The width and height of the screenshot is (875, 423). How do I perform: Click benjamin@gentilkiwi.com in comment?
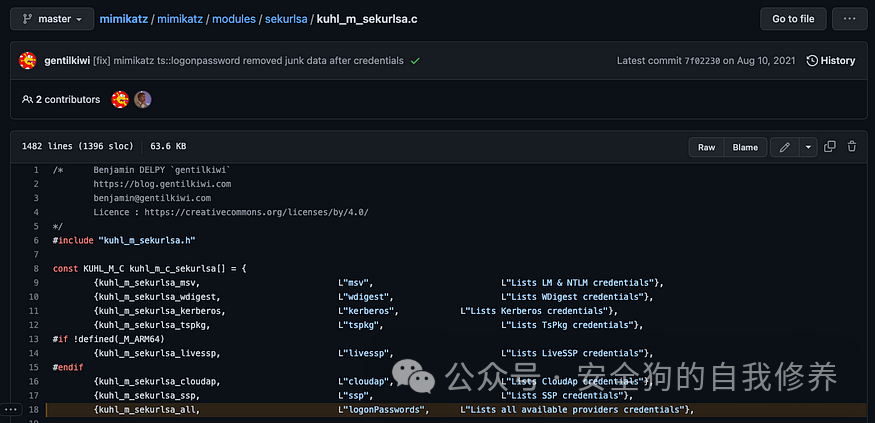pos(152,198)
